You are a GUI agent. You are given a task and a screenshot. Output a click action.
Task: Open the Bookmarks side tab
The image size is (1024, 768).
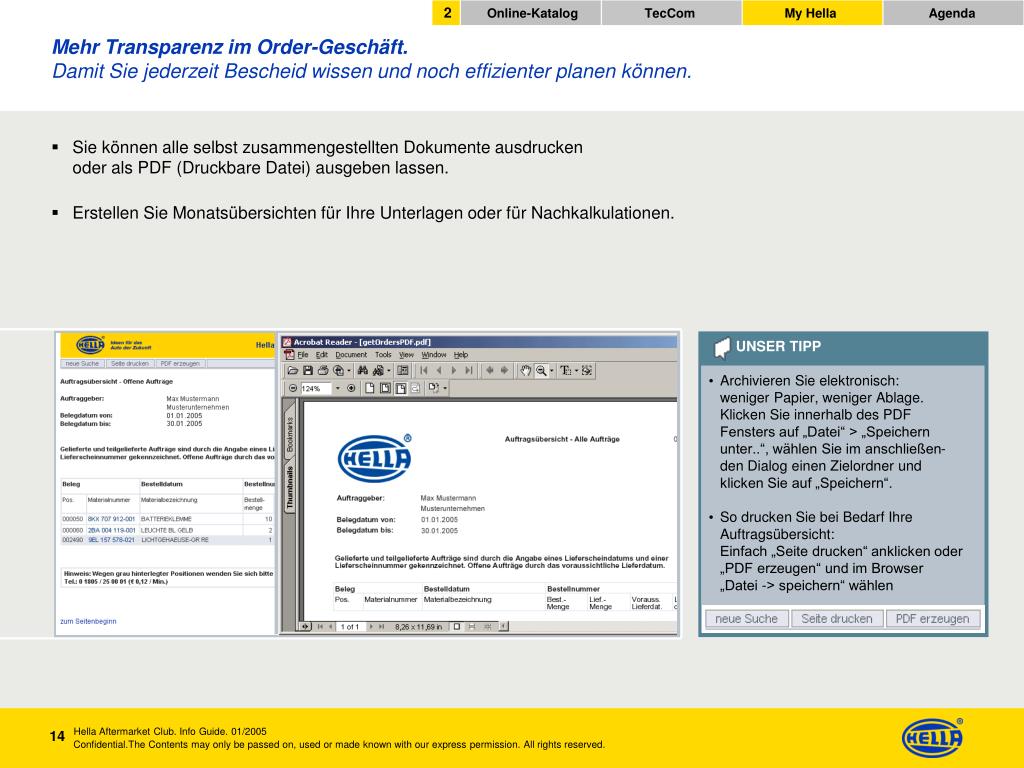click(290, 431)
